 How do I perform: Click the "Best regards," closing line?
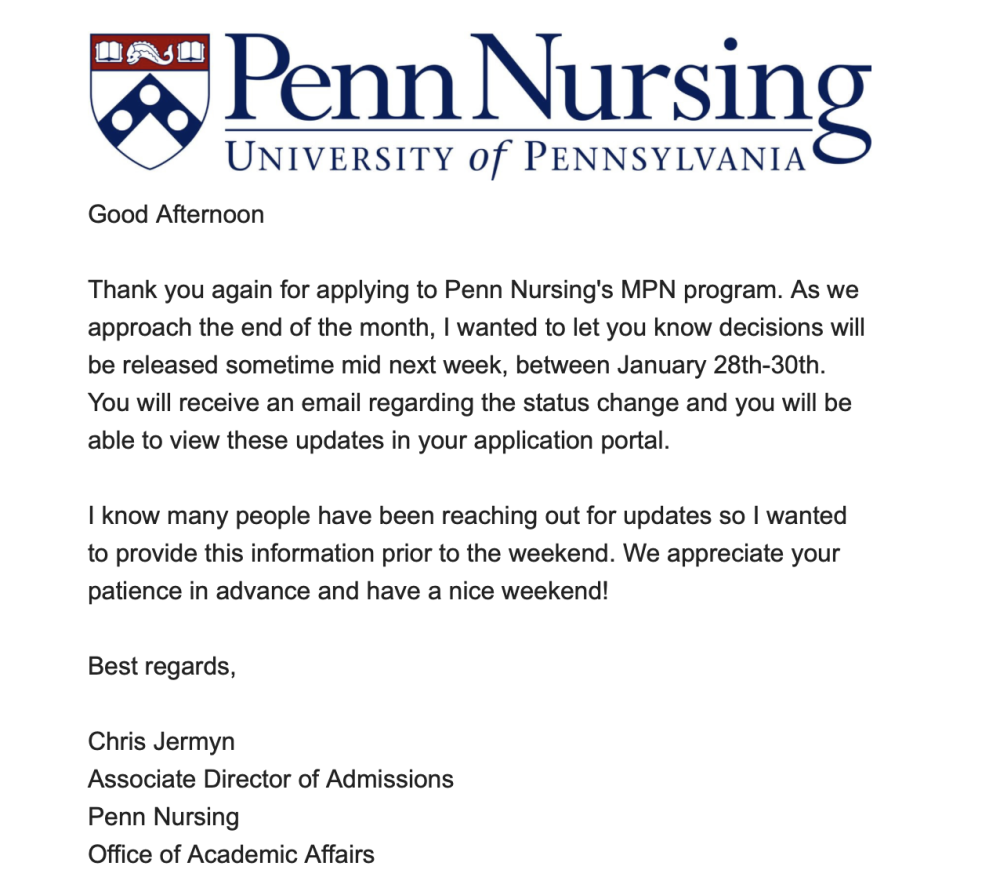pyautogui.click(x=161, y=667)
